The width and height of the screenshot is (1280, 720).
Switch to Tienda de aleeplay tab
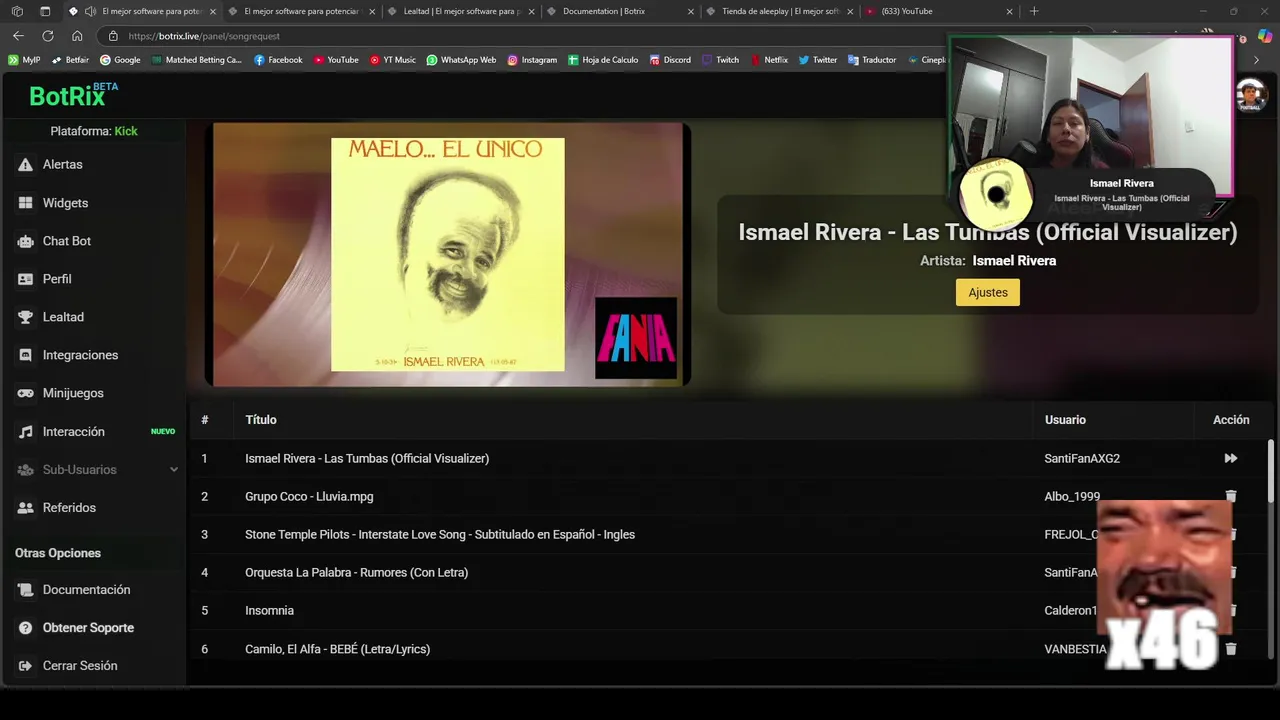click(778, 11)
